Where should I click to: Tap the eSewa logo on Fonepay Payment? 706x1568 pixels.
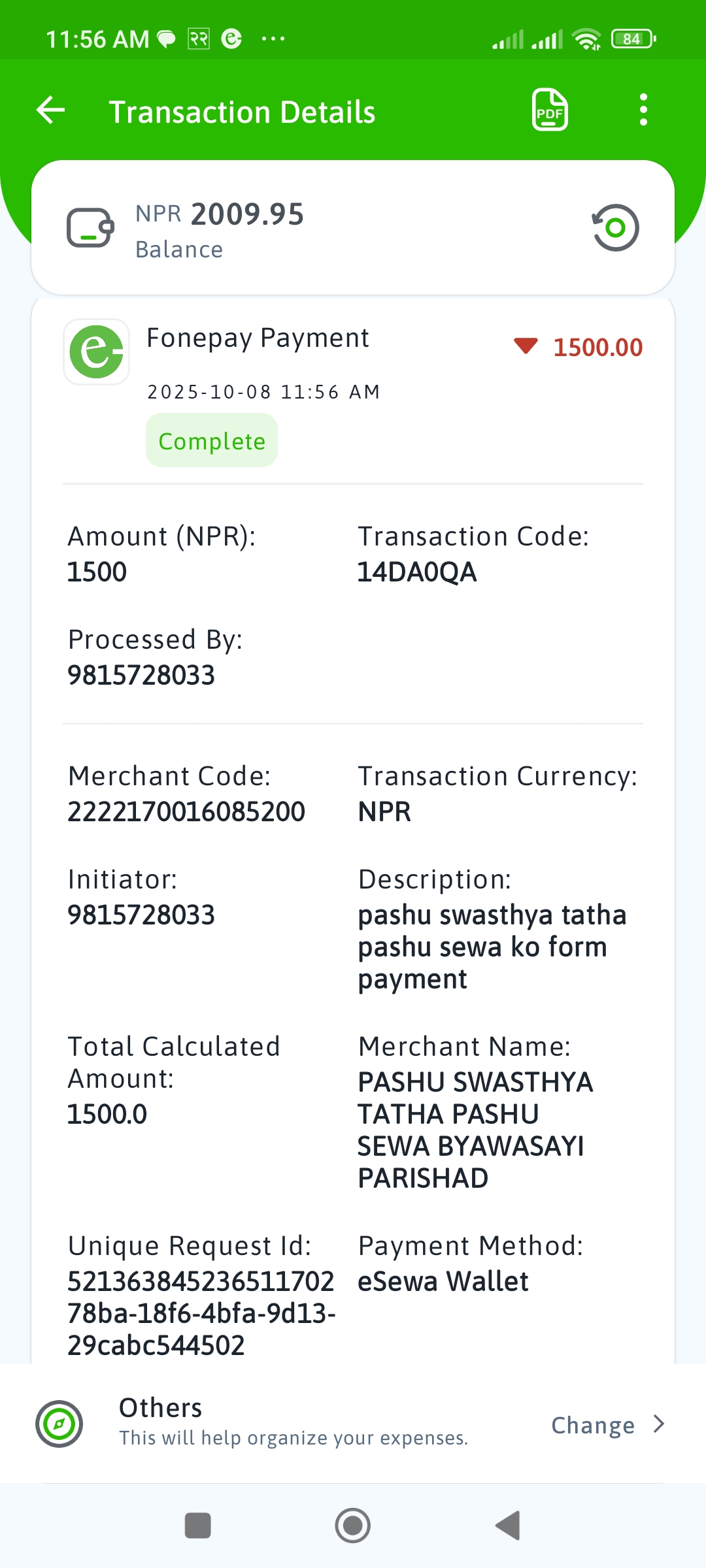97,351
